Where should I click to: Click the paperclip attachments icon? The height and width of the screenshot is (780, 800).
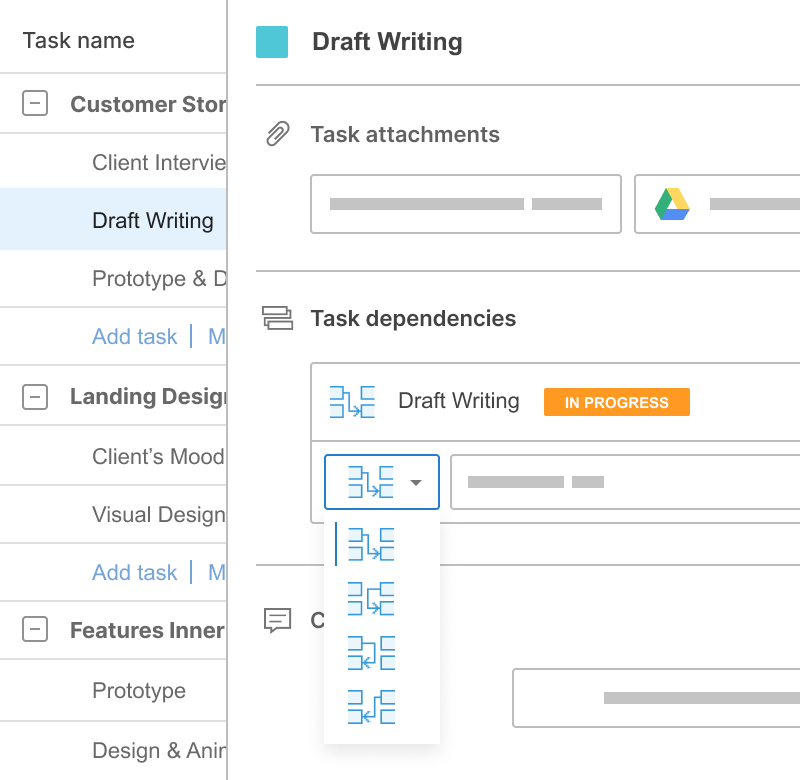click(277, 134)
